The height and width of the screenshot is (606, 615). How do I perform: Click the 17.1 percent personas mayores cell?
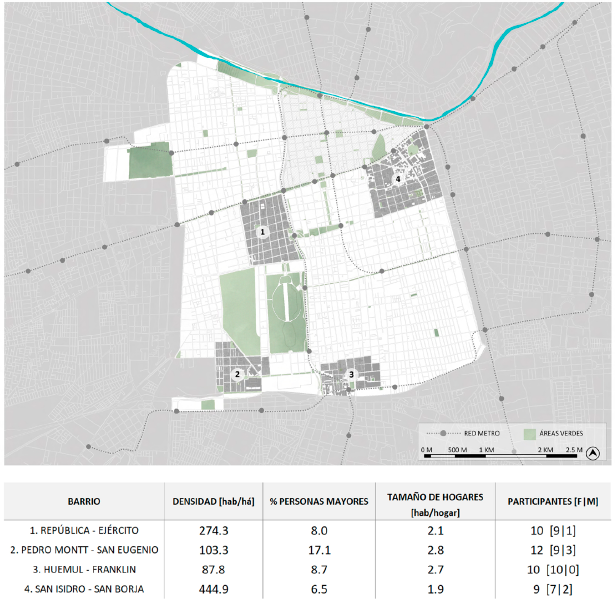point(318,549)
